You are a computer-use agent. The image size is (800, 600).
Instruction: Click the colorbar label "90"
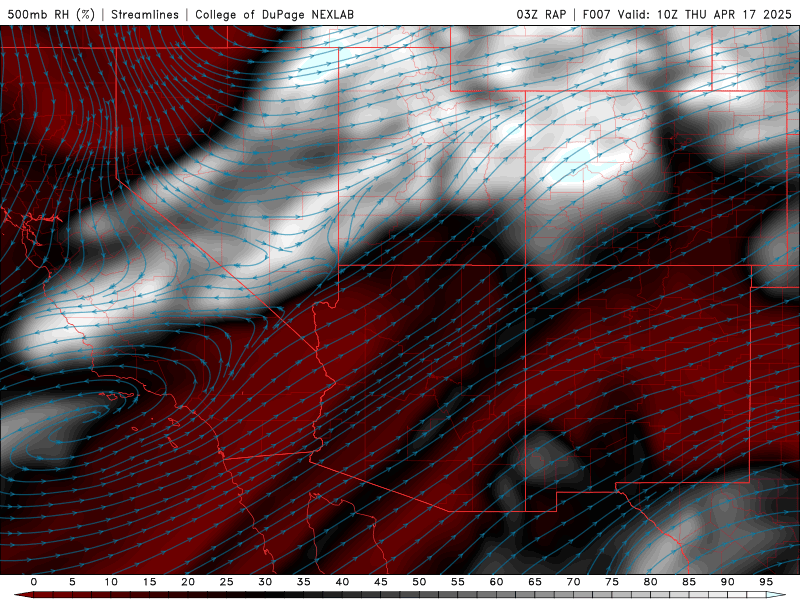pos(727,582)
